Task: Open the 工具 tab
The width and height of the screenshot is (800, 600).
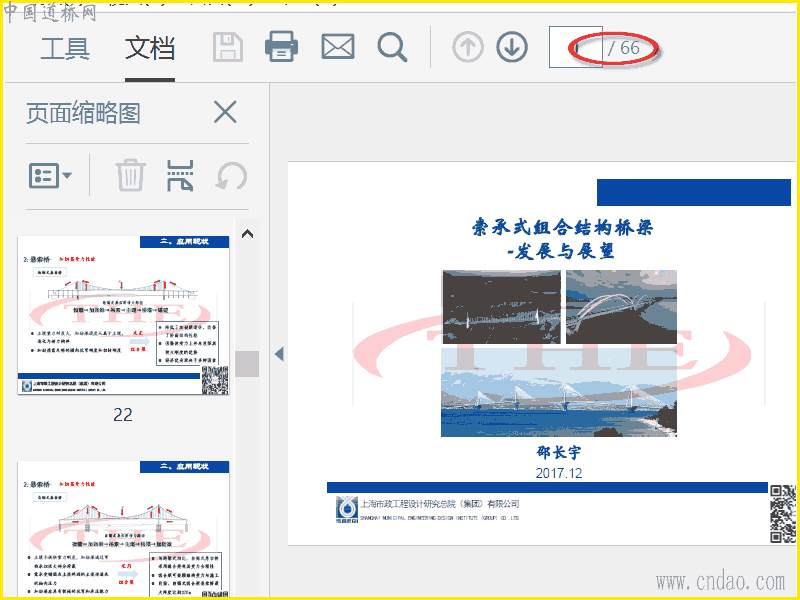Action: pos(65,49)
